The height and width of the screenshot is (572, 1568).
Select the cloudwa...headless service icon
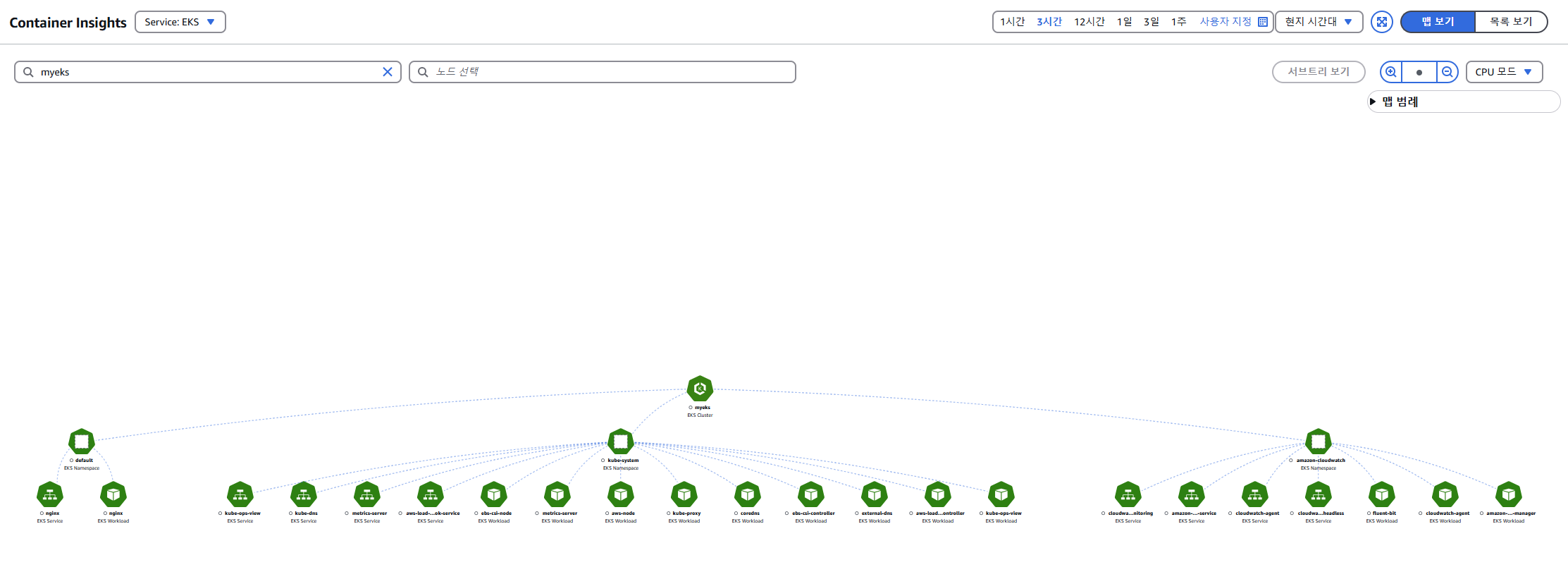(x=1319, y=494)
